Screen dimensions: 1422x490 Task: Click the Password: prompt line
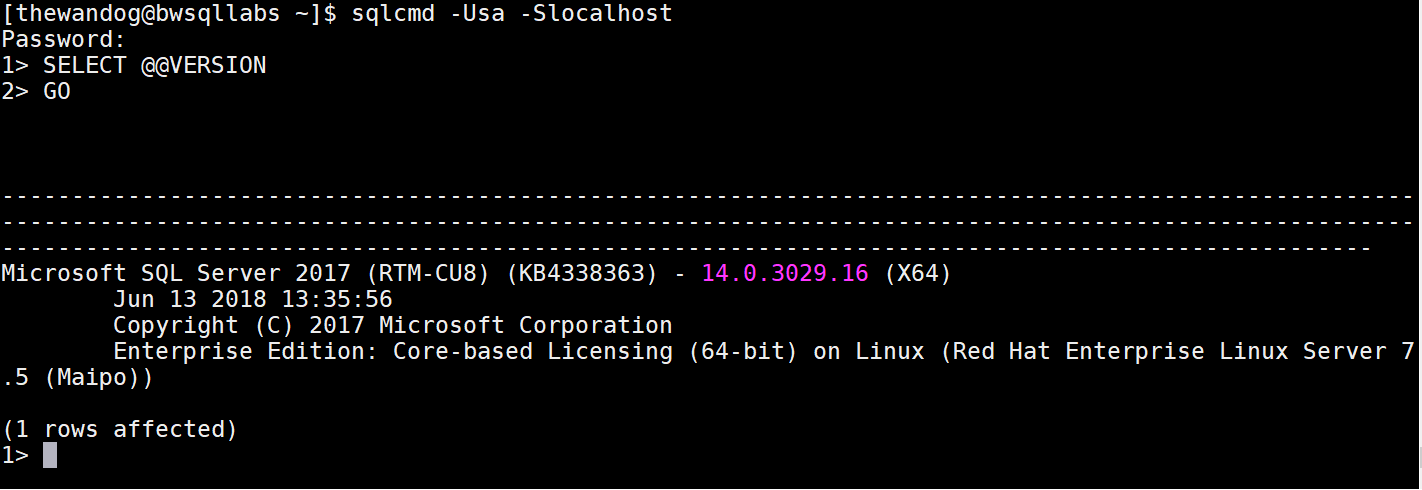[x=63, y=40]
